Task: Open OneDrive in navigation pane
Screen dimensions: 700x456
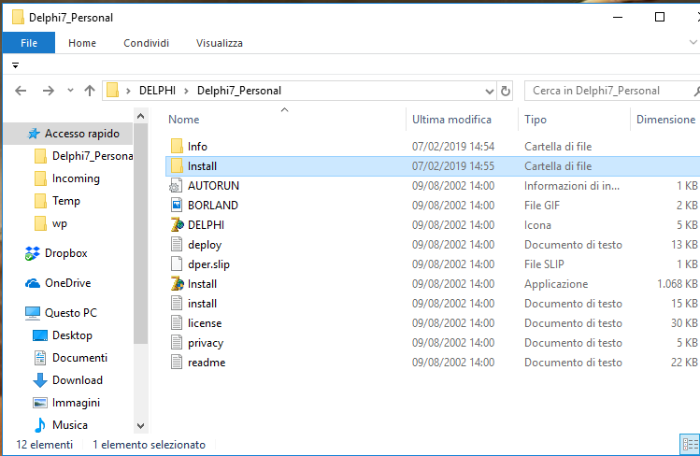Action: click(67, 283)
